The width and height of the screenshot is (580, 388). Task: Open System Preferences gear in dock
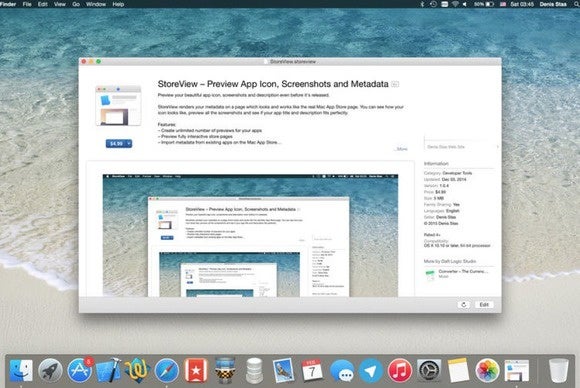pos(429,370)
